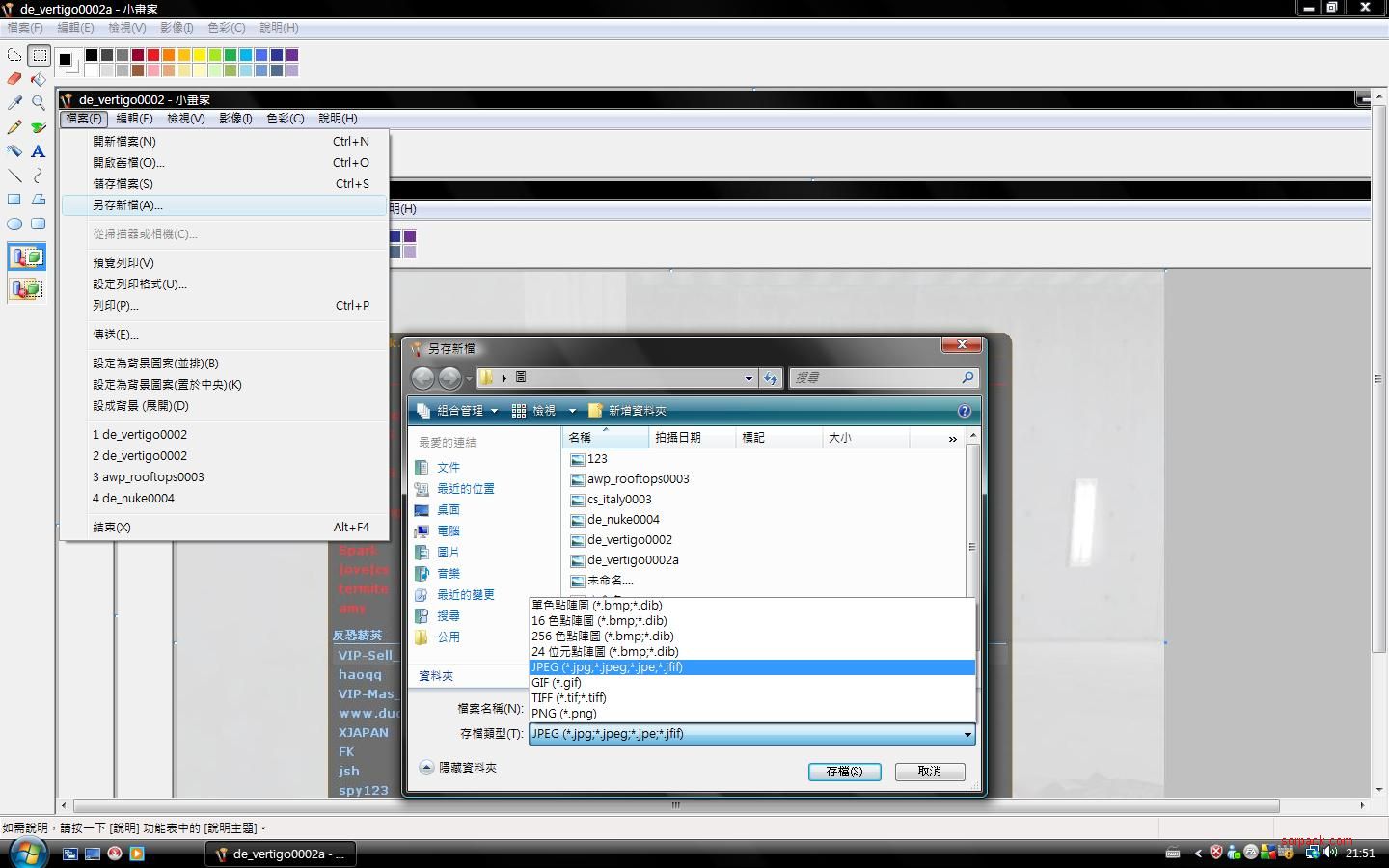This screenshot has width=1389, height=868.
Task: Click the 存檔(S) save button
Action: (844, 772)
